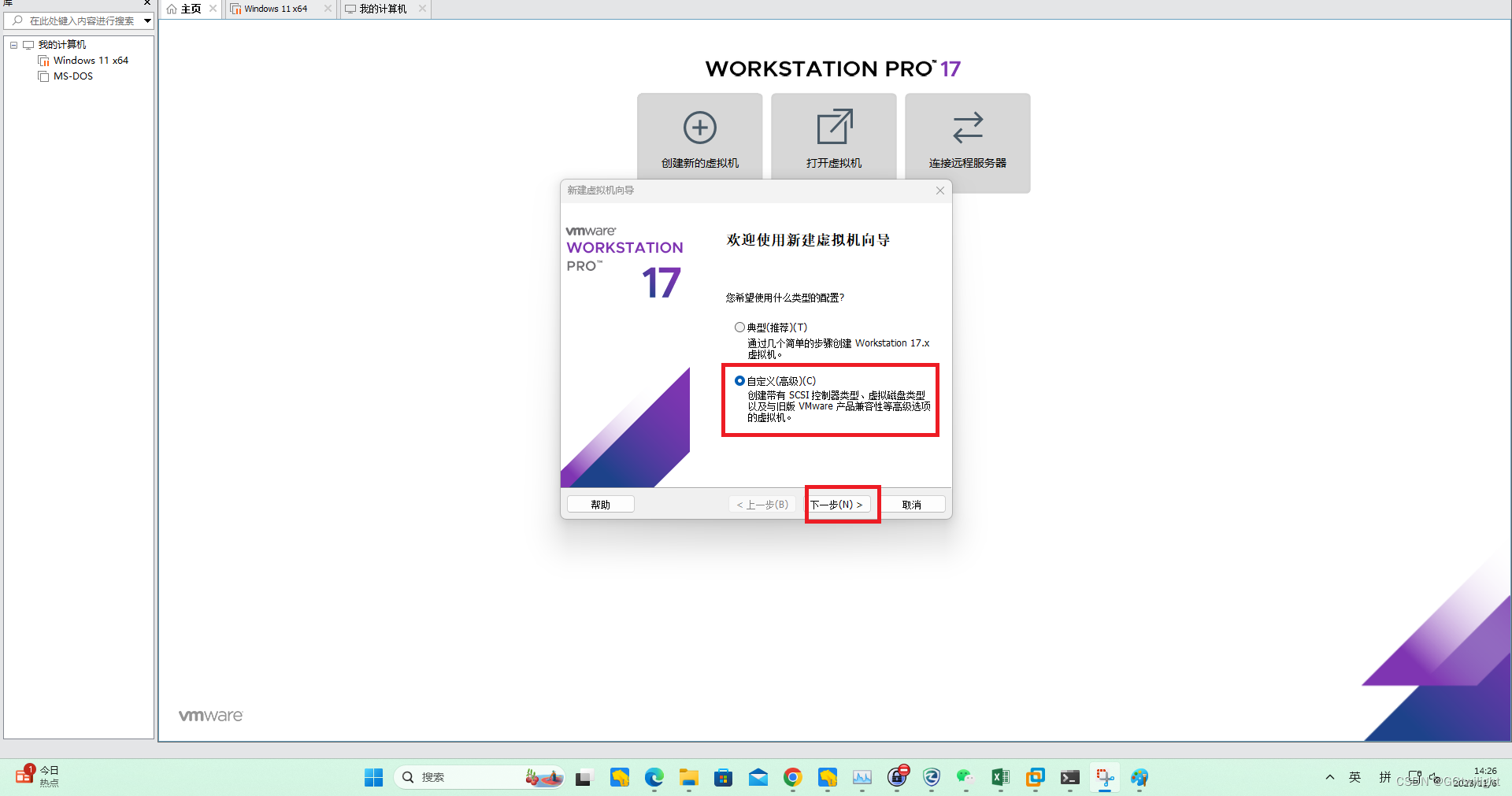Open Google Chrome from taskbar
Image resolution: width=1512 pixels, height=796 pixels.
793,778
